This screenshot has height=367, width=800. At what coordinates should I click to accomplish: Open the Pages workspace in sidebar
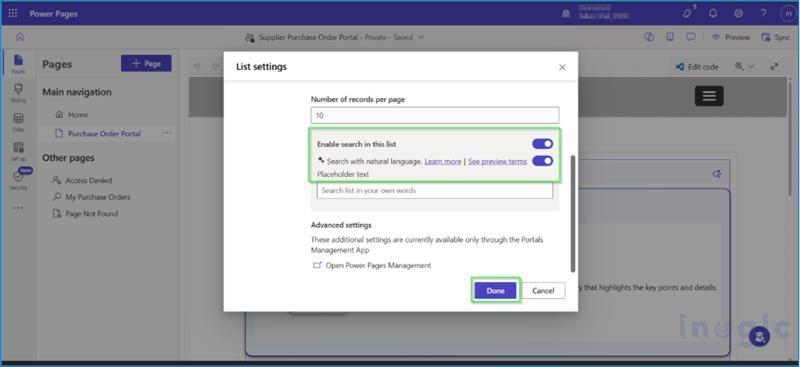click(x=18, y=64)
